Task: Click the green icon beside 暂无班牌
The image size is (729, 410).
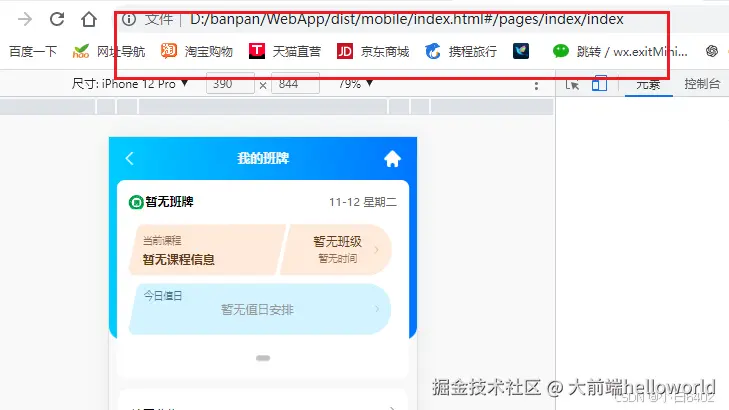Action: (x=136, y=203)
